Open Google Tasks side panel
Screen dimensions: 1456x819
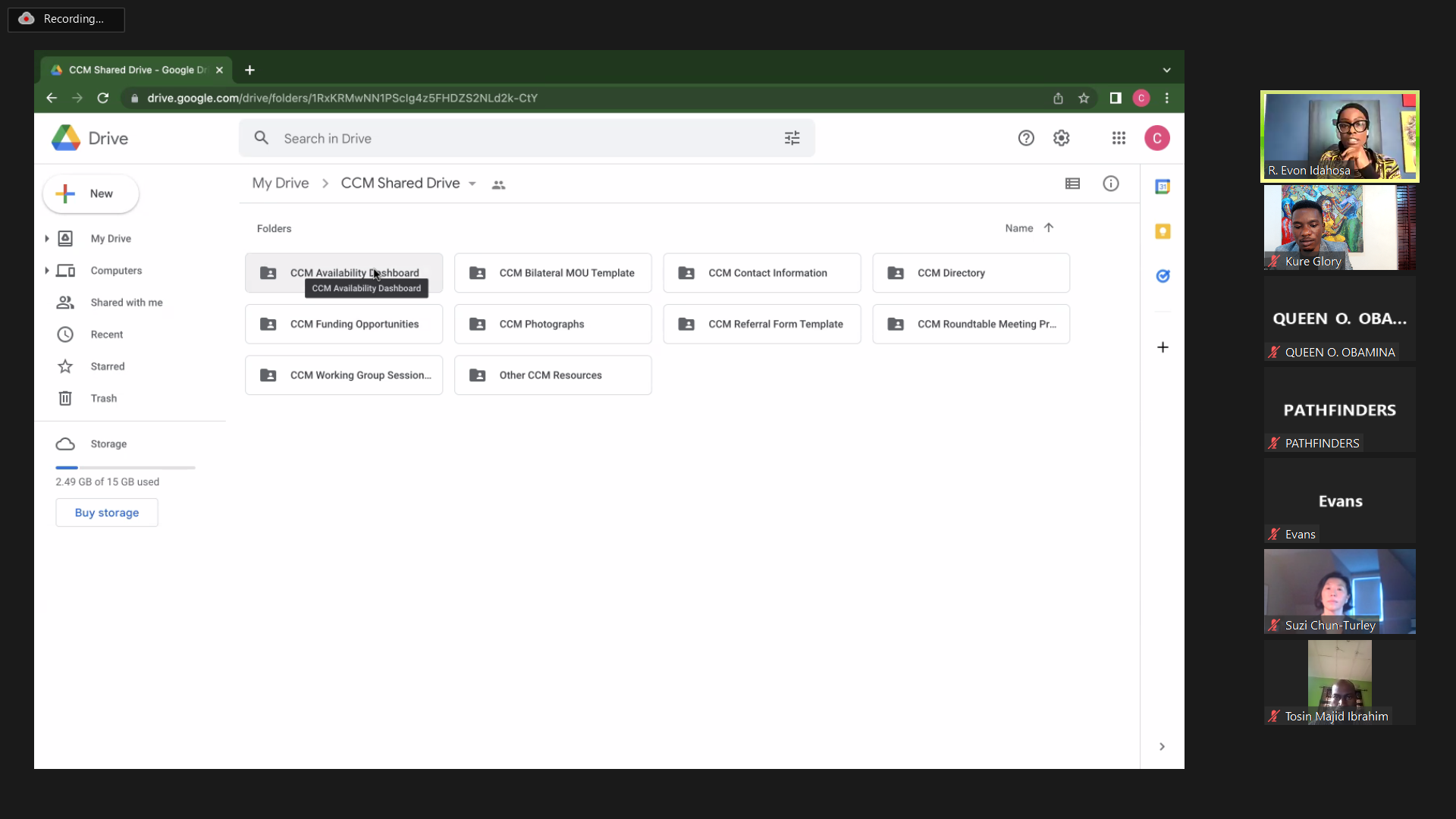click(x=1163, y=276)
